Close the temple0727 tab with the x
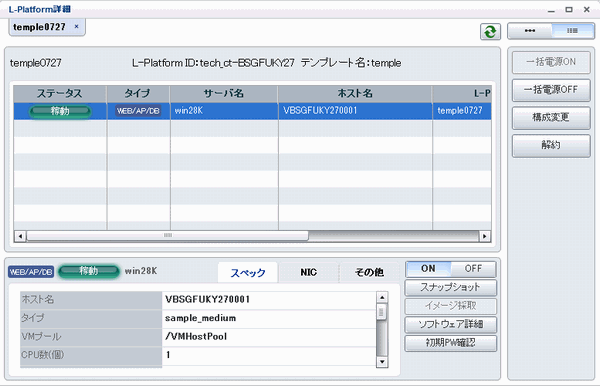Viewport: 600px width, 386px height. point(77,26)
